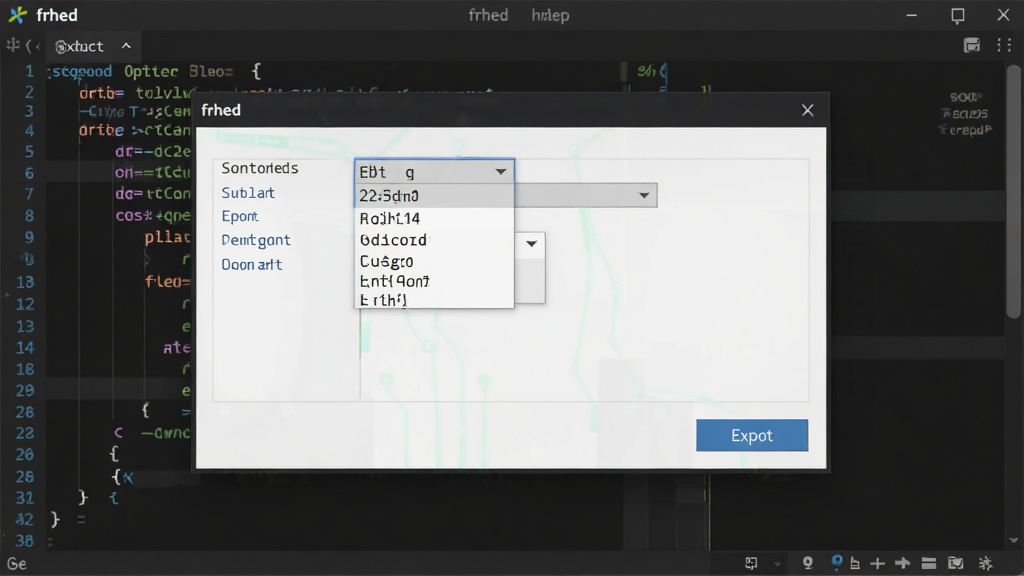Pick the last list option "Erthf]"
Screen dimensions: 1024x576
434,300
